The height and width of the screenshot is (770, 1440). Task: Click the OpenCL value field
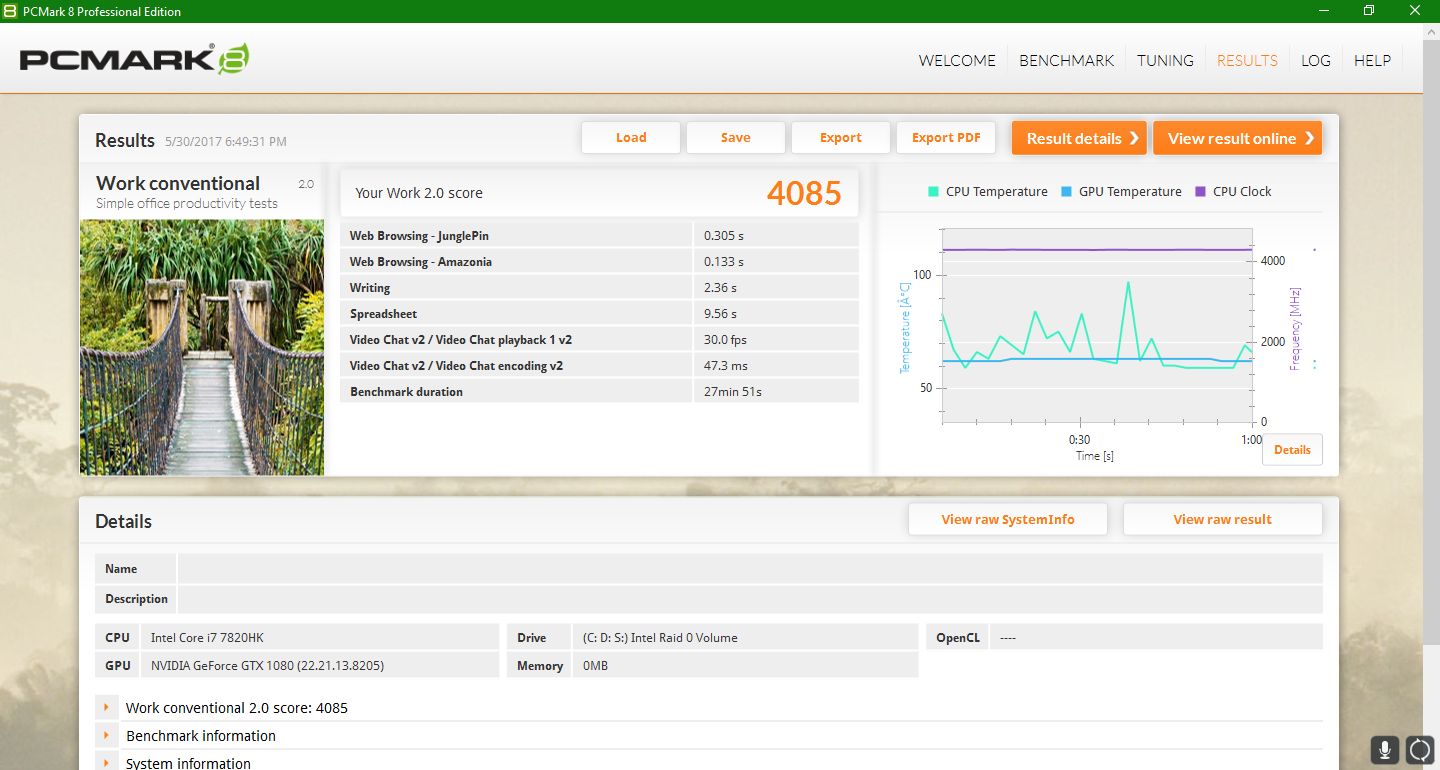pyautogui.click(x=1156, y=637)
